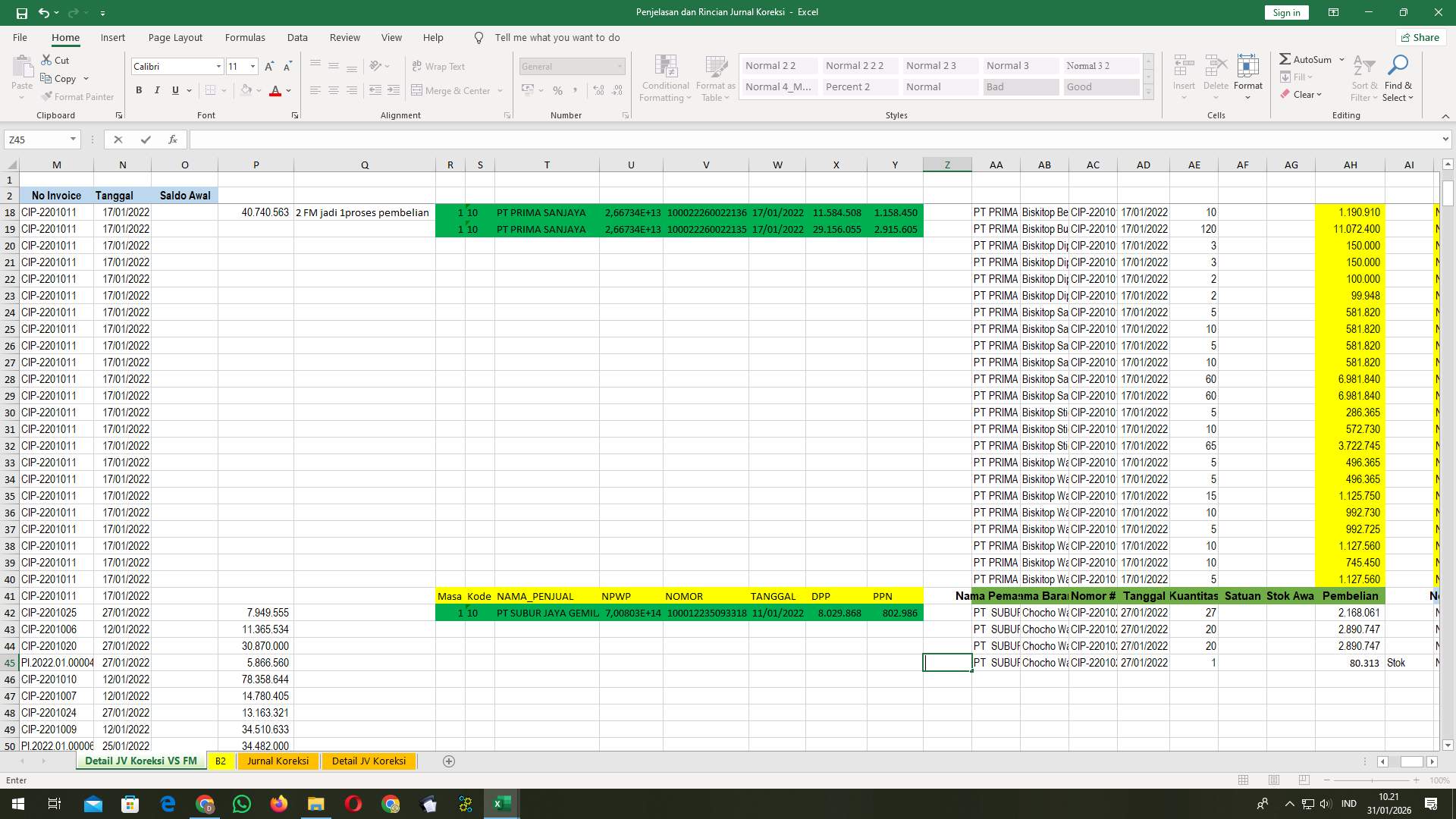Apply Percent Style number formatting
The image size is (1456, 819).
[x=557, y=90]
